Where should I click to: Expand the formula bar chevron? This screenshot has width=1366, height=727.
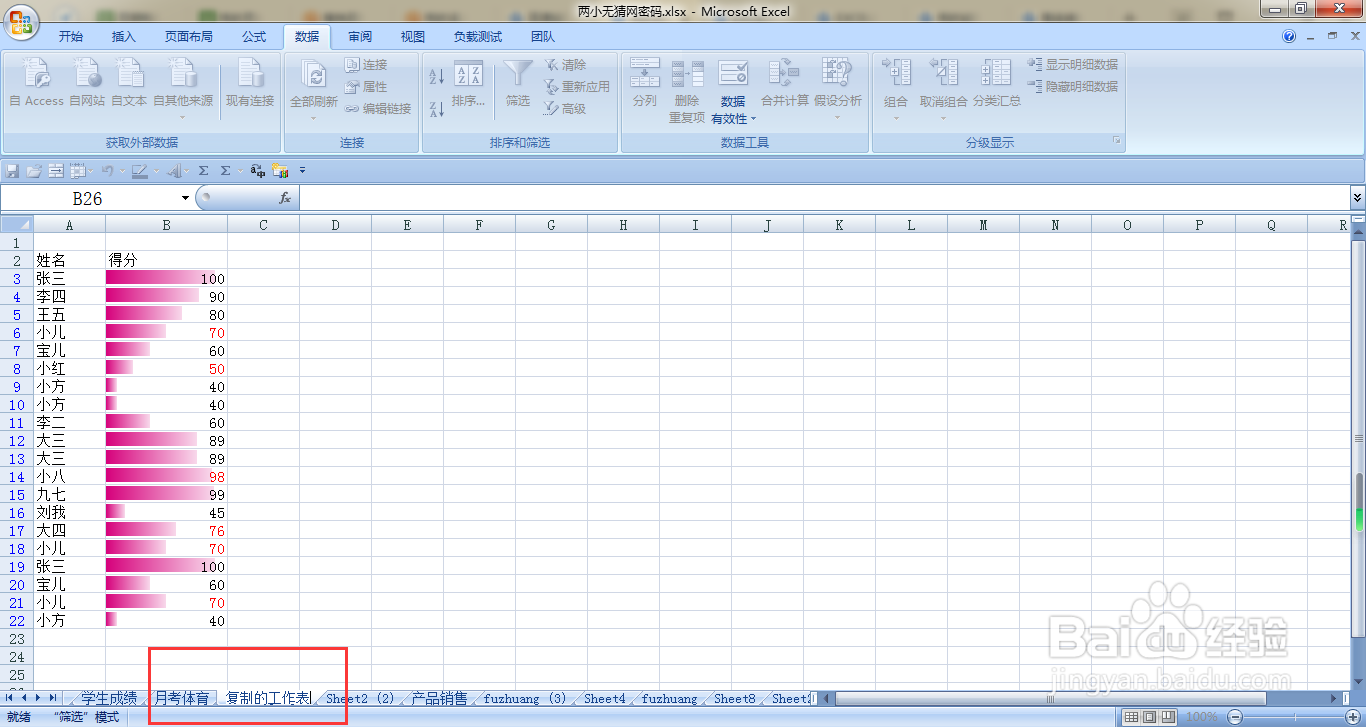1357,198
